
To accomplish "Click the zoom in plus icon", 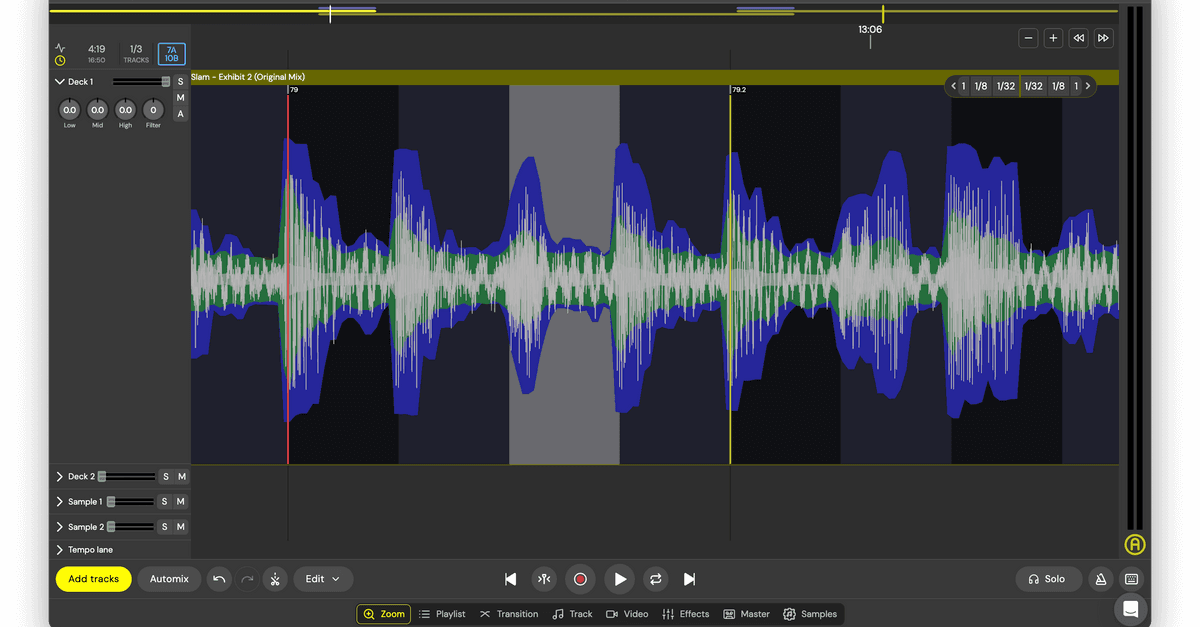I will 1053,38.
